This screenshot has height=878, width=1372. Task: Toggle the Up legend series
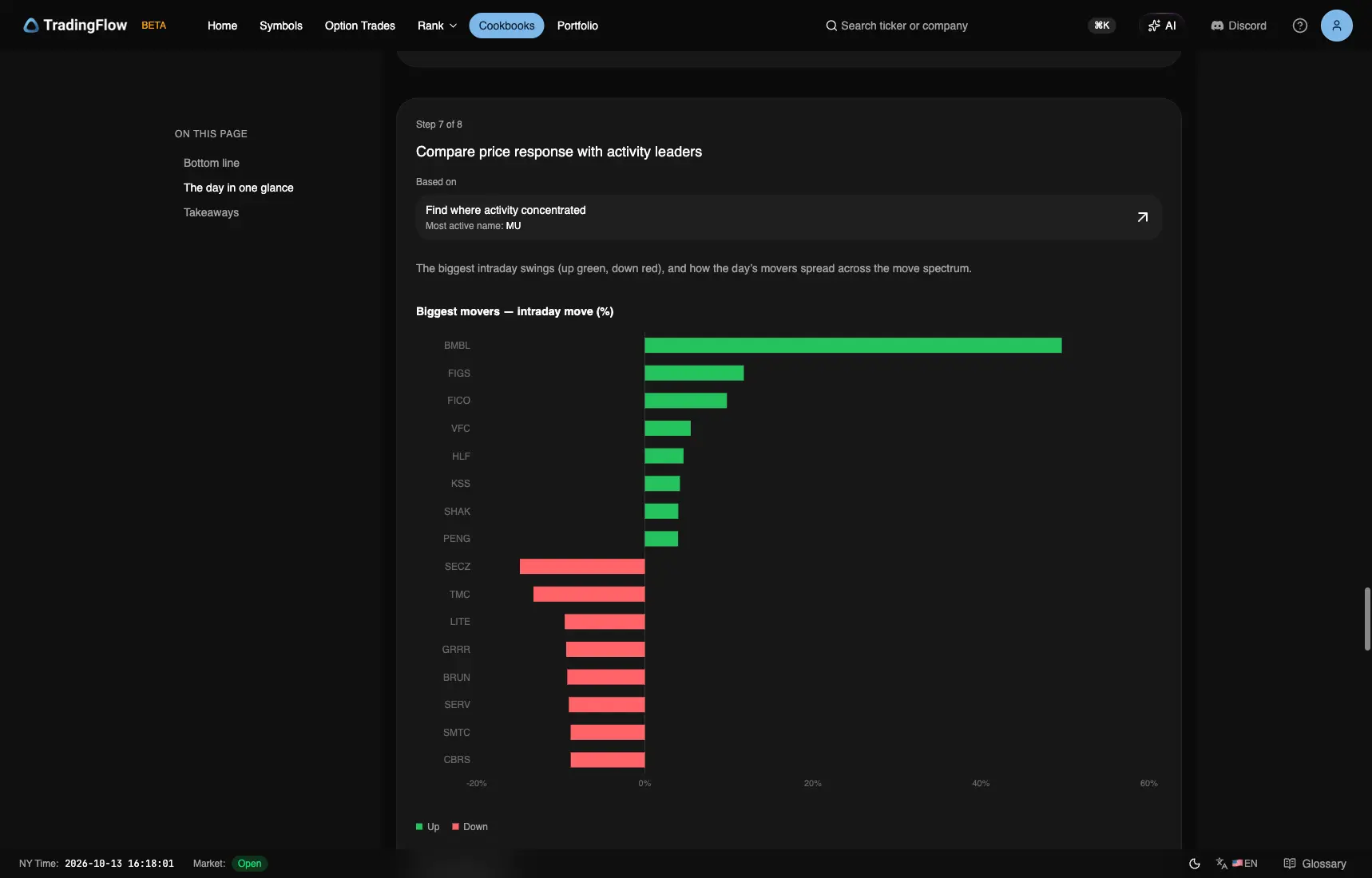pos(428,827)
